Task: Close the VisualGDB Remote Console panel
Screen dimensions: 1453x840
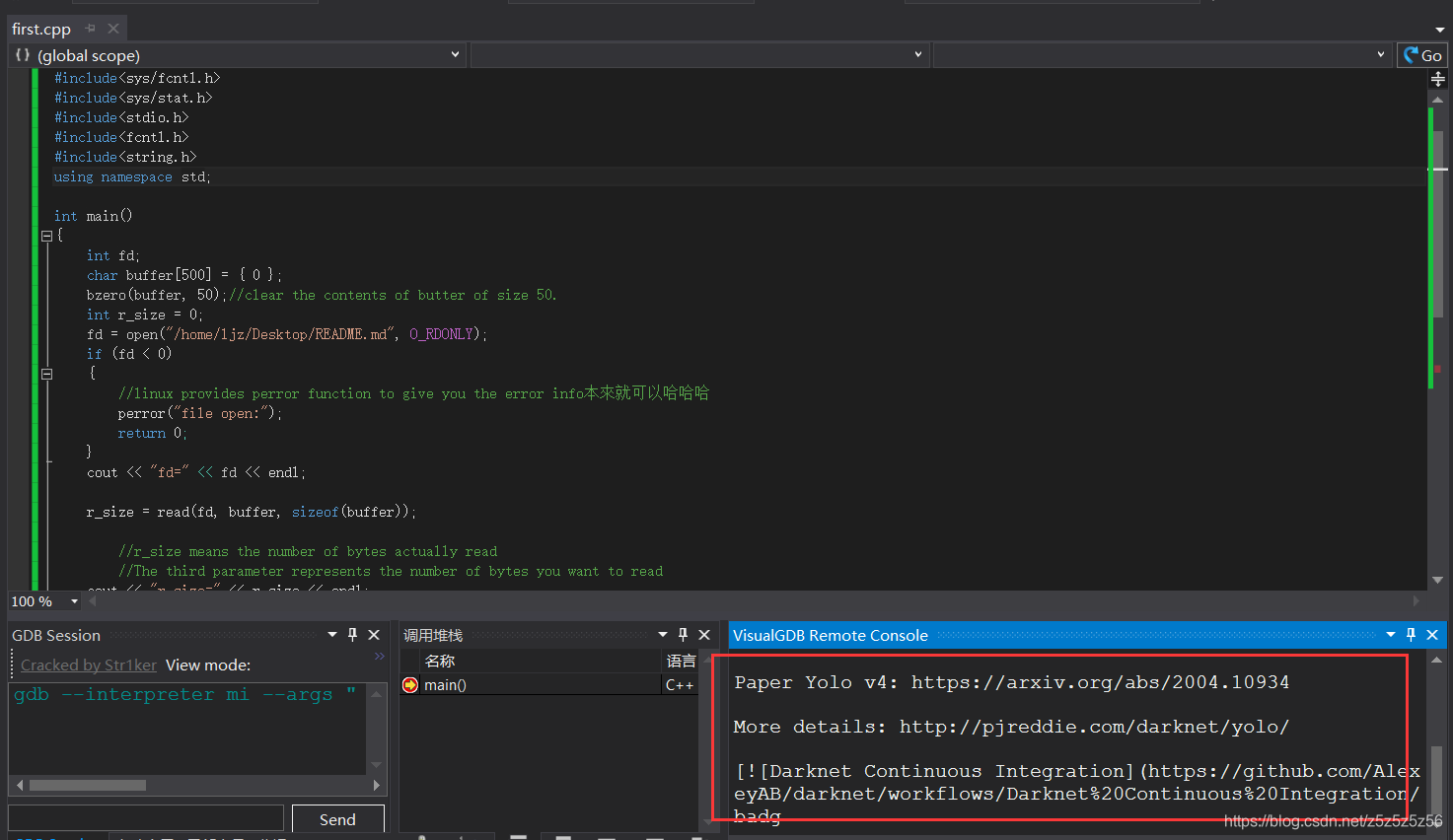Action: 1432,635
